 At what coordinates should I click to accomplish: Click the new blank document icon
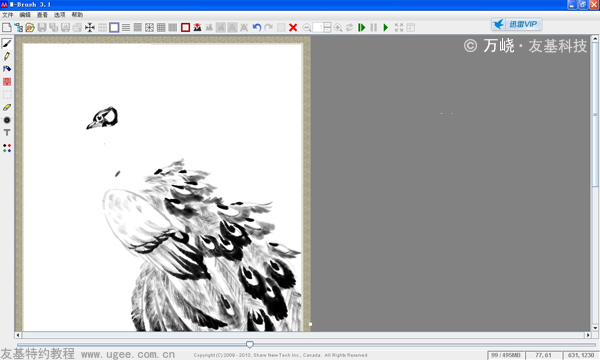click(x=7, y=28)
